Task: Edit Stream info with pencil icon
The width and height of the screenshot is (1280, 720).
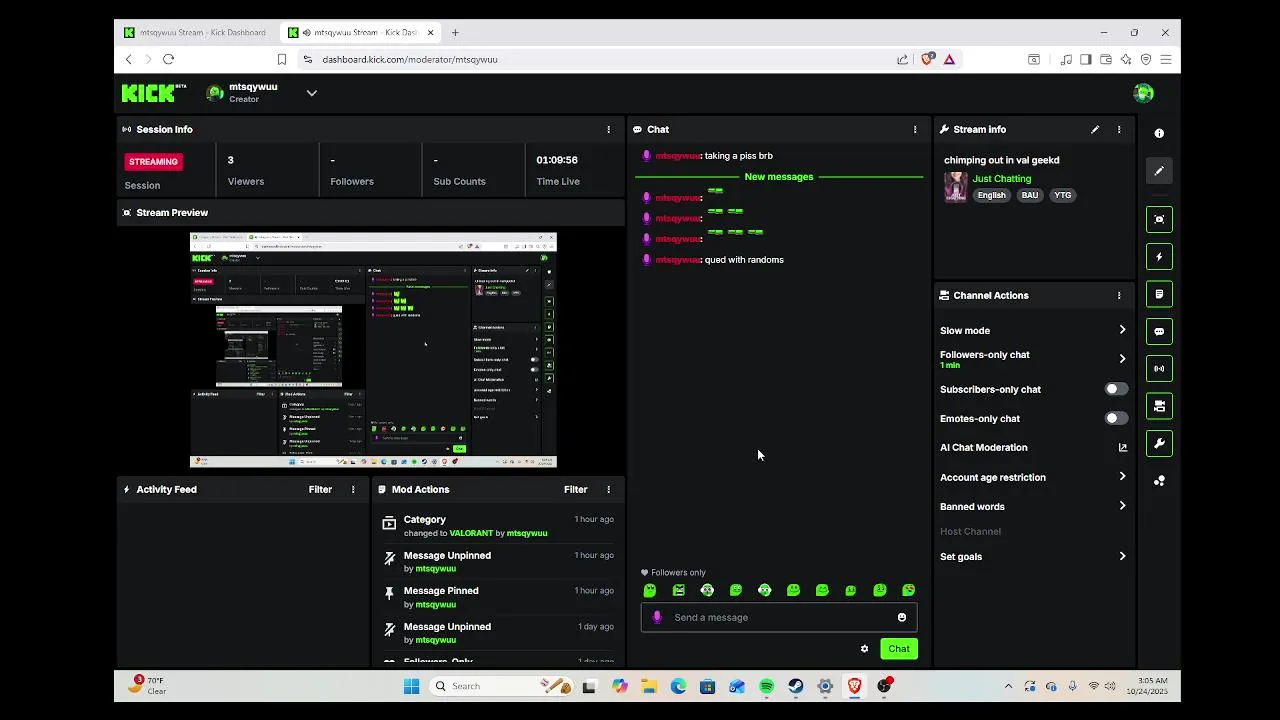Action: tap(1095, 129)
